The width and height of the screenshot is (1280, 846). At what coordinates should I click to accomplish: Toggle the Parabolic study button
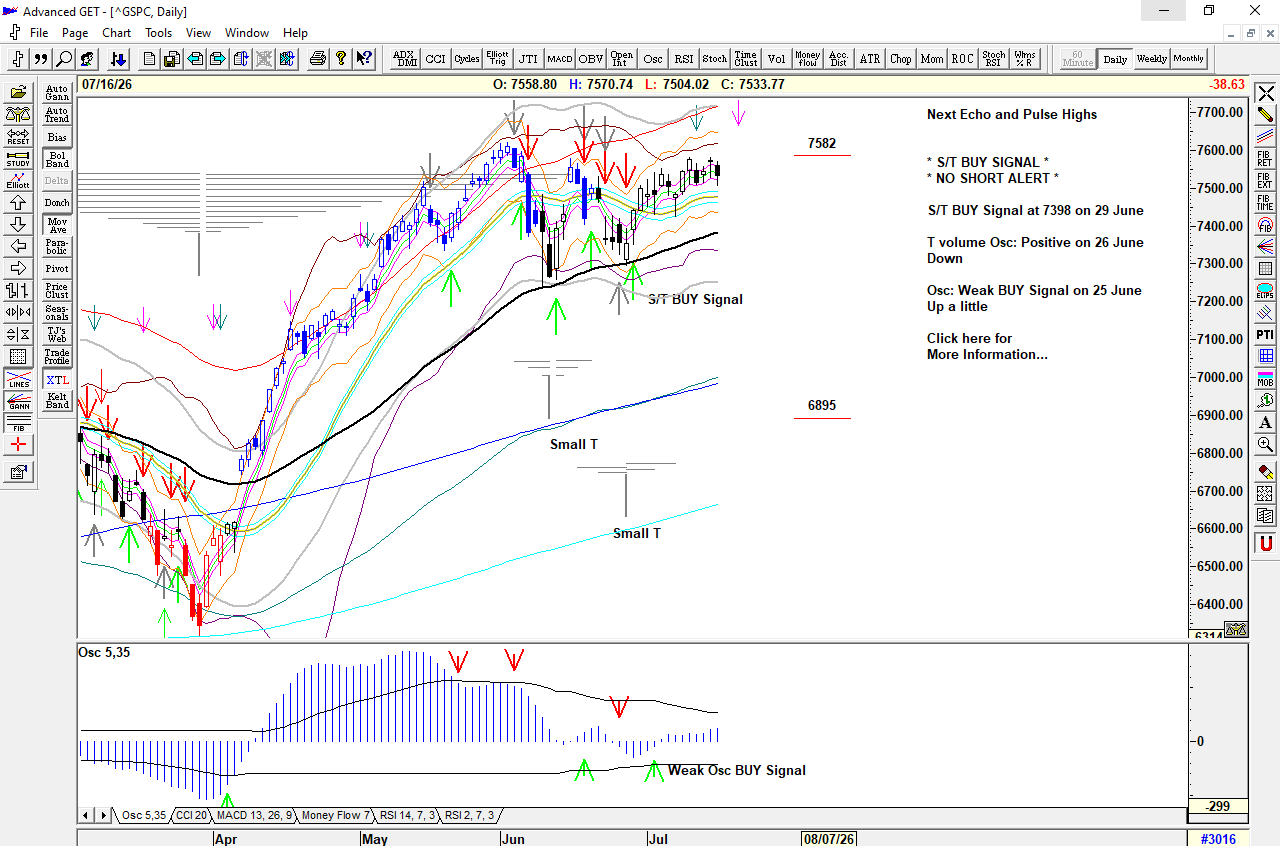pos(57,247)
